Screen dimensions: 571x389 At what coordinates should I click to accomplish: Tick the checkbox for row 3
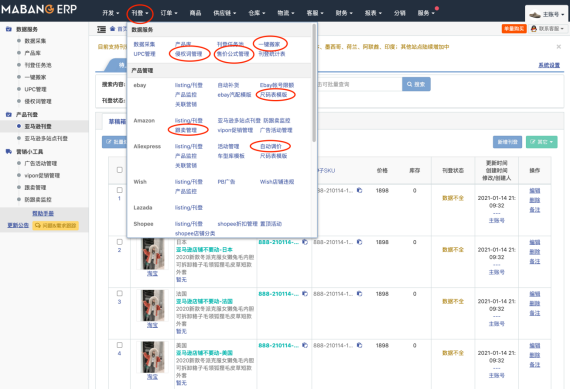pos(119,293)
